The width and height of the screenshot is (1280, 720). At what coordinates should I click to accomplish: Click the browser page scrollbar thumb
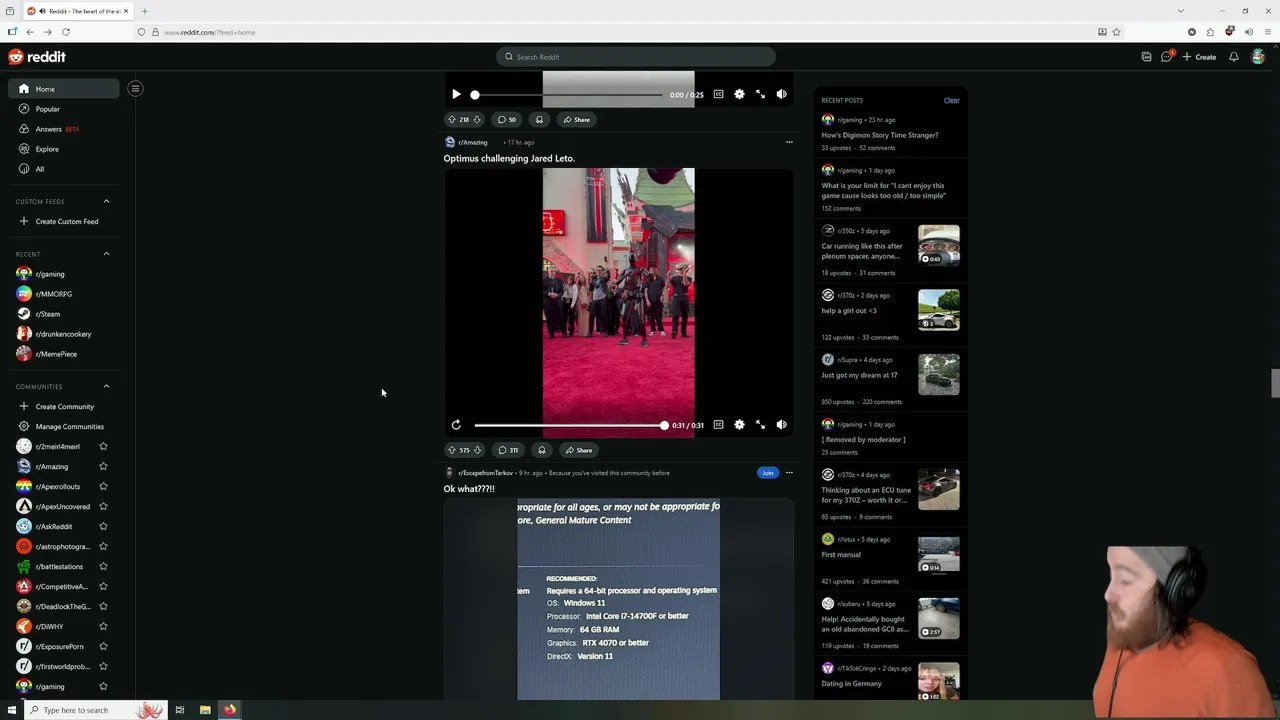click(1274, 383)
